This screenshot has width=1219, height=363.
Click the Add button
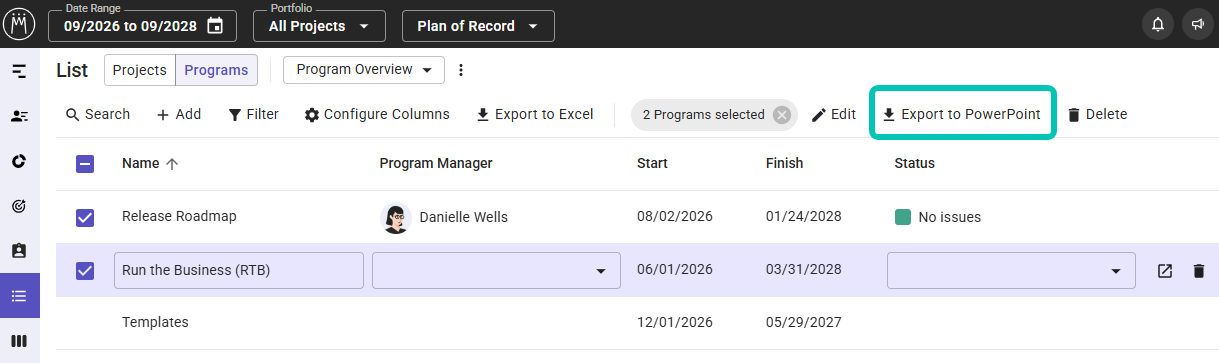[x=179, y=115]
